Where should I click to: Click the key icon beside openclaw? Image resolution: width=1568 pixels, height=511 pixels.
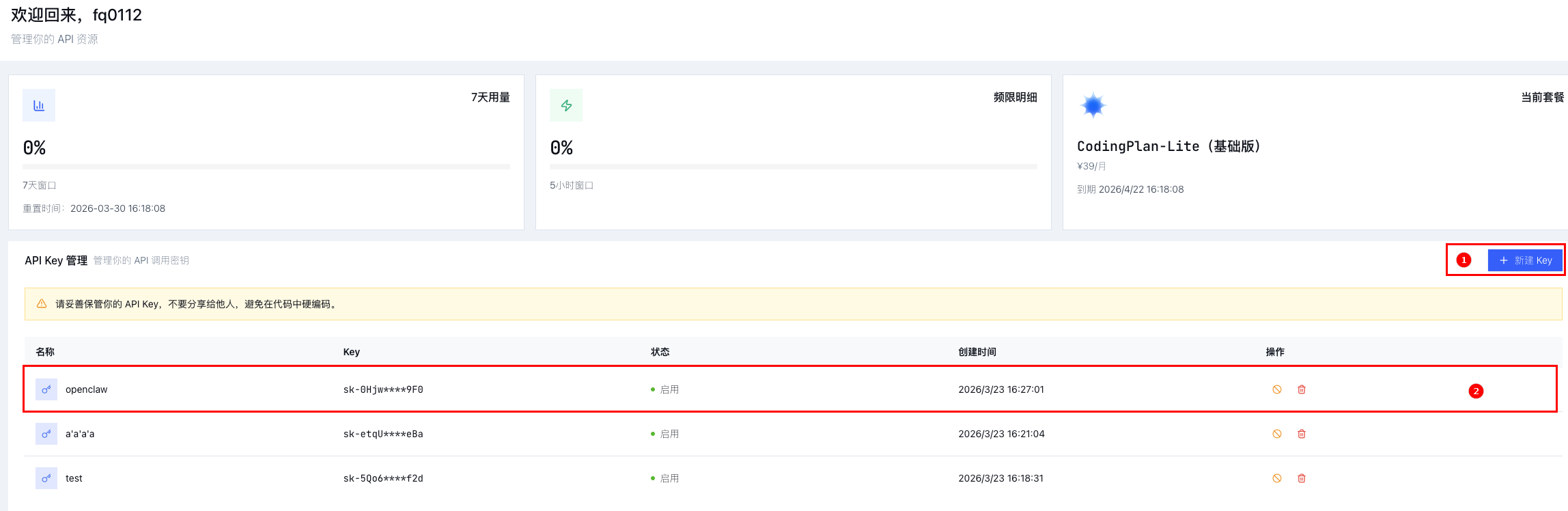click(x=46, y=389)
